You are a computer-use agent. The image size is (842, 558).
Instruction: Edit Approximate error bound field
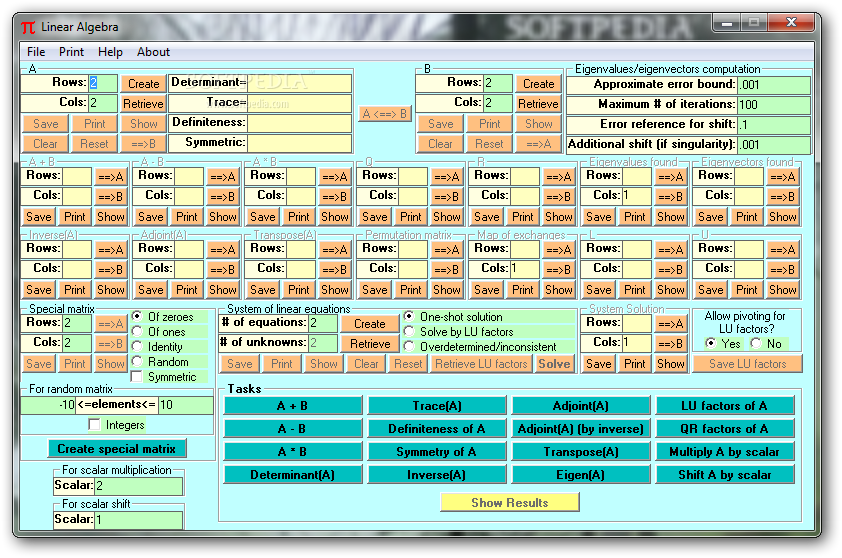[773, 85]
